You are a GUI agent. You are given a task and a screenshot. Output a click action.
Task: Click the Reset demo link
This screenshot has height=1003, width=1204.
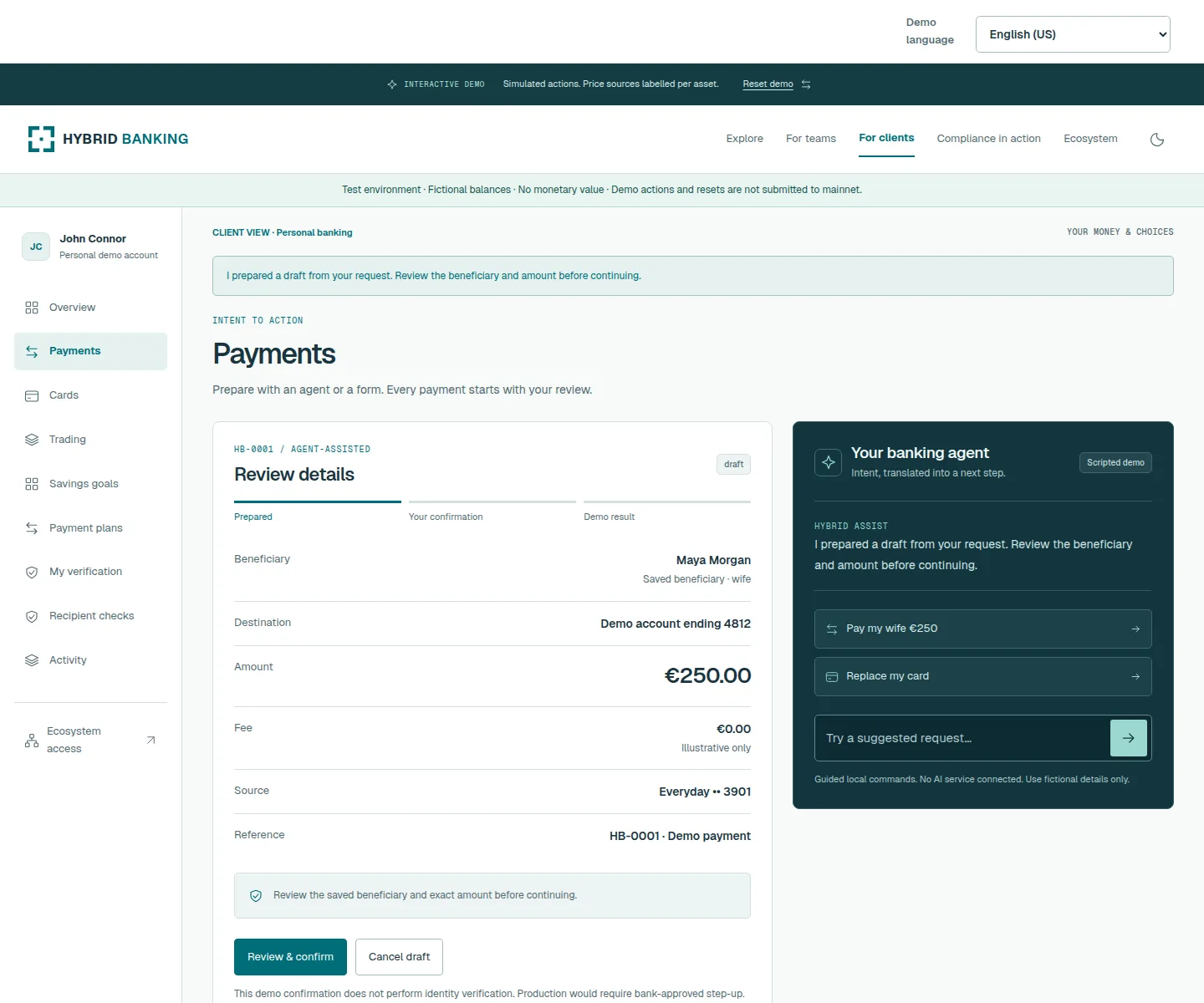pos(768,84)
